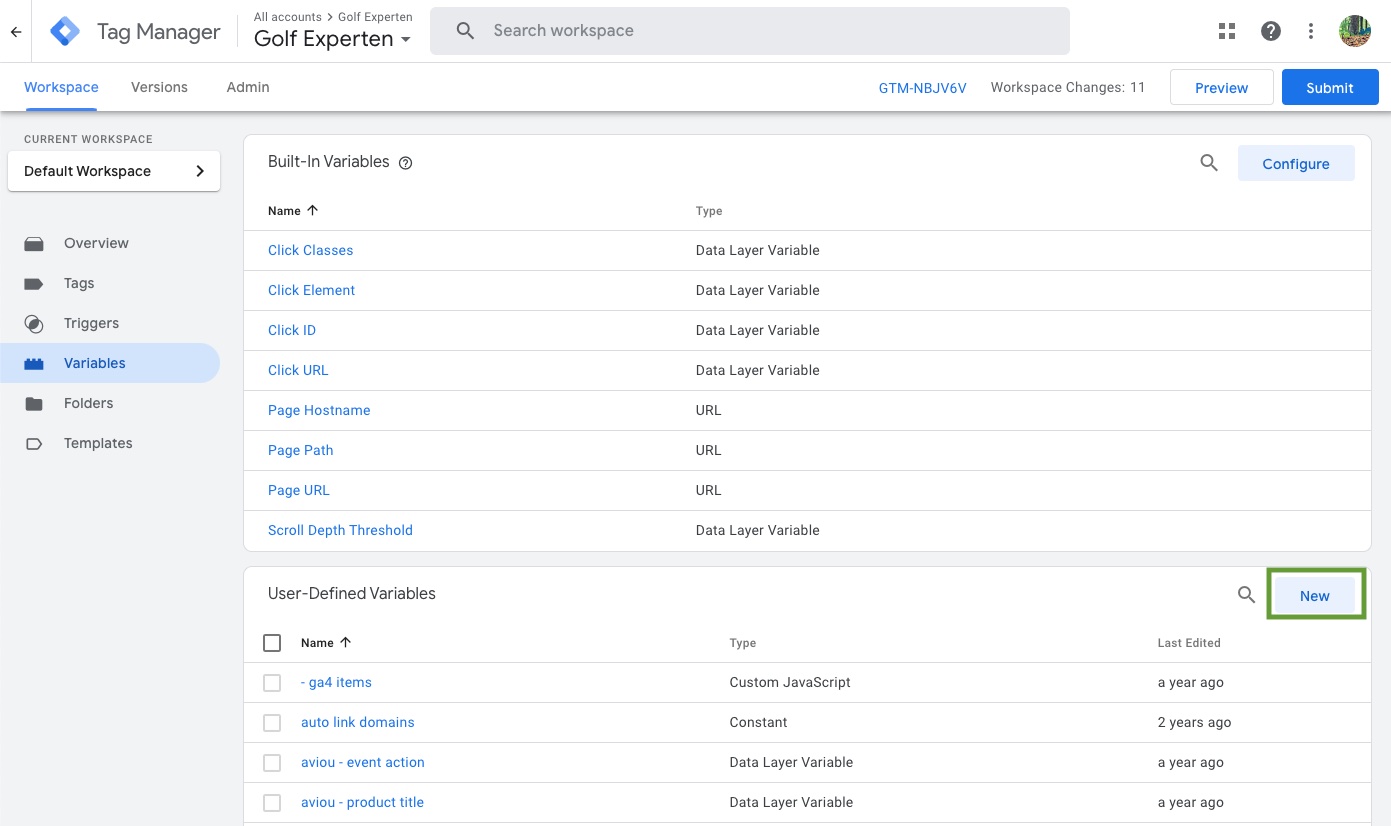Click the Type column header in User-Defined Variables
1391x826 pixels.
(x=743, y=643)
